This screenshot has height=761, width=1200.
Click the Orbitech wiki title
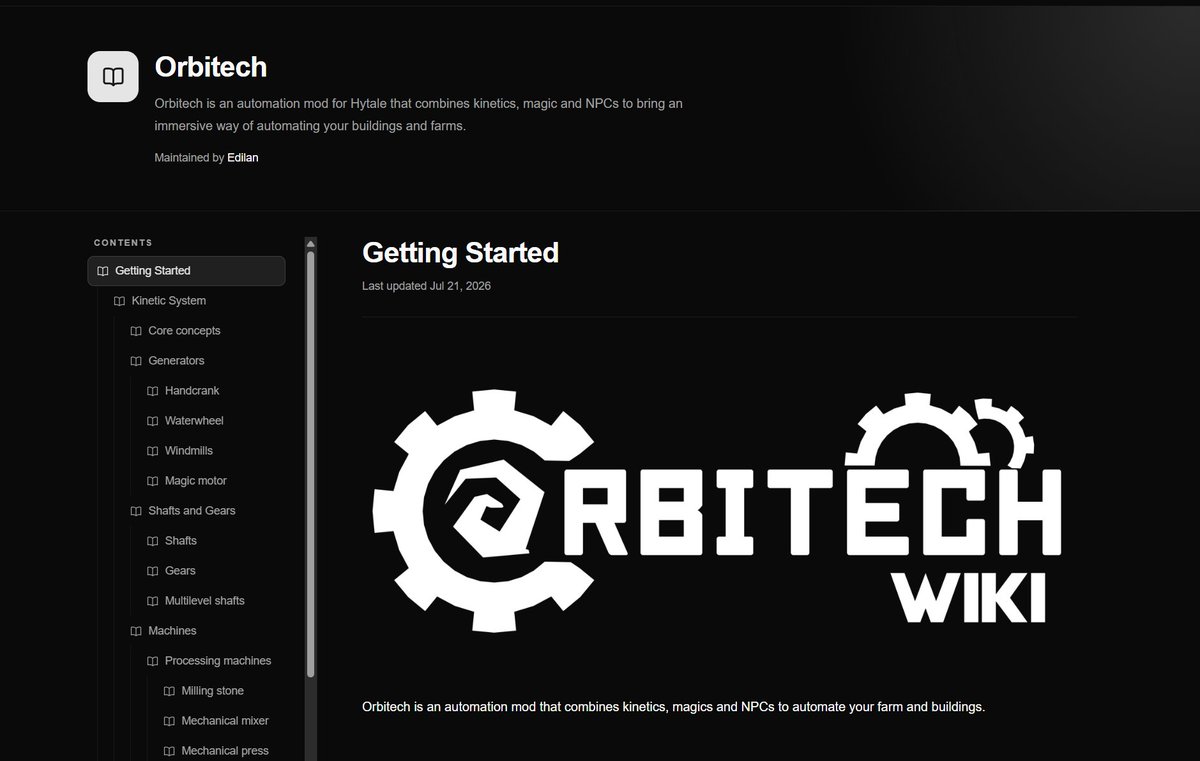coord(211,67)
